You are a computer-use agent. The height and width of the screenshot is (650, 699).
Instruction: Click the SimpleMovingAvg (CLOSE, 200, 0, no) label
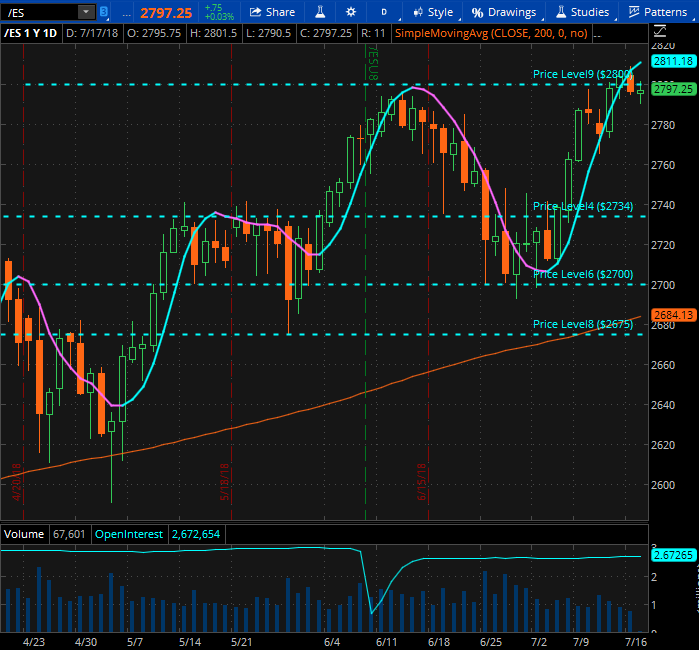click(491, 33)
